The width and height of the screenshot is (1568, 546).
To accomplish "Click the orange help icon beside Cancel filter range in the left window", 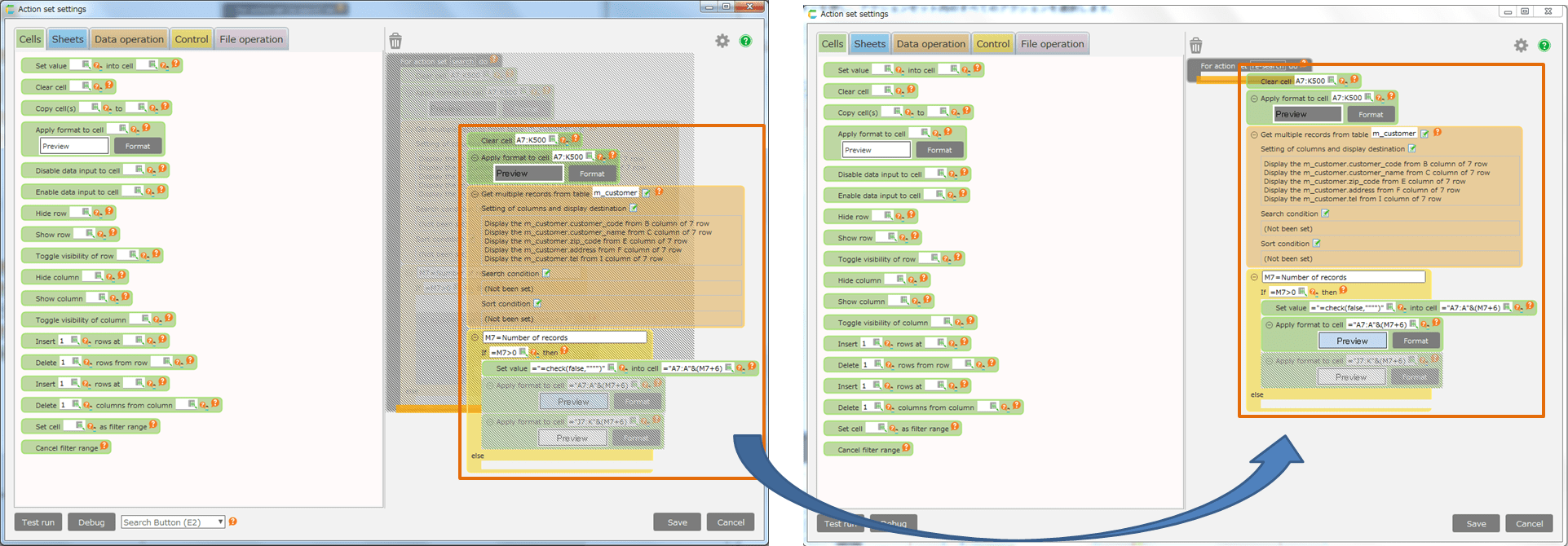I will pyautogui.click(x=104, y=447).
